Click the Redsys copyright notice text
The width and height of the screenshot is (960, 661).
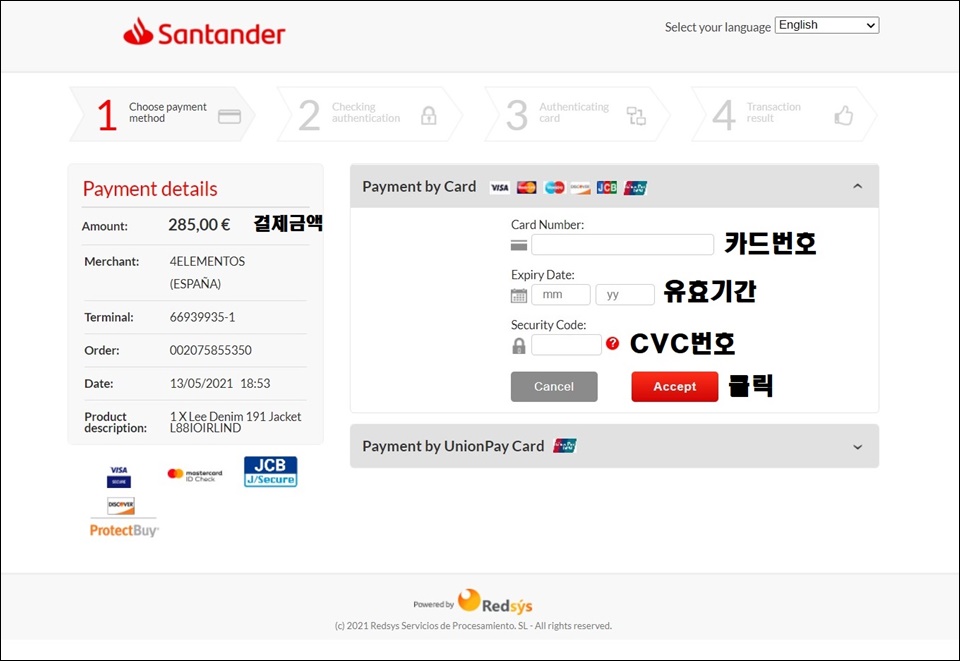click(473, 626)
